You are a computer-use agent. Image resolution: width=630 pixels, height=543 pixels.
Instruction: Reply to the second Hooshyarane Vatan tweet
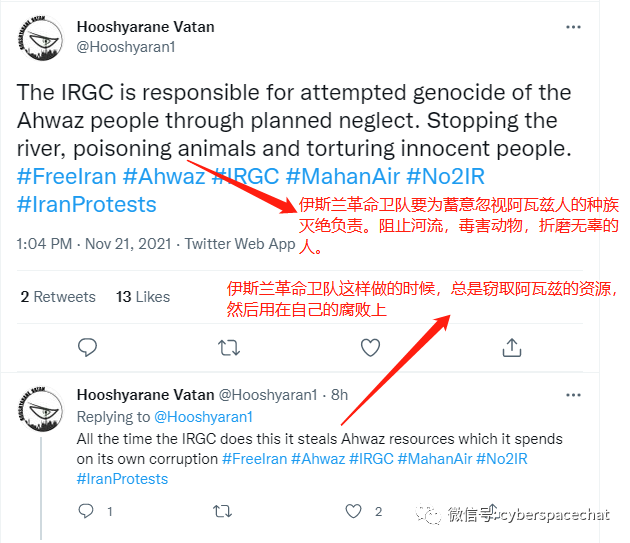86,511
